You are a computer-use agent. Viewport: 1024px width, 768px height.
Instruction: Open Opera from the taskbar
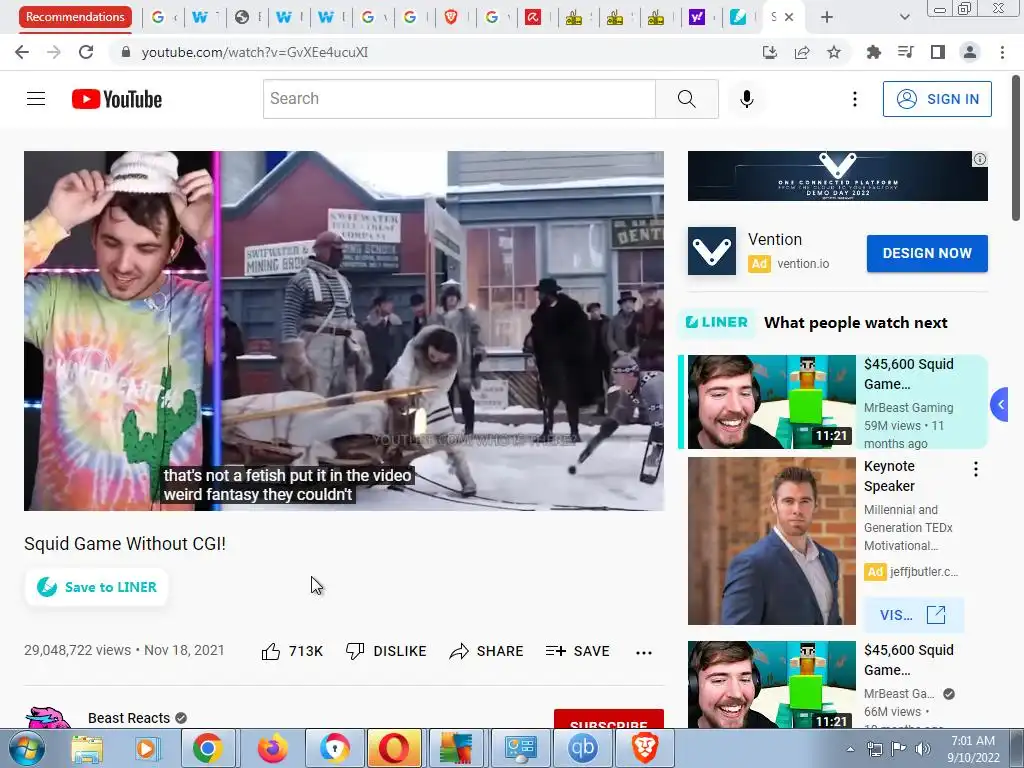(394, 748)
